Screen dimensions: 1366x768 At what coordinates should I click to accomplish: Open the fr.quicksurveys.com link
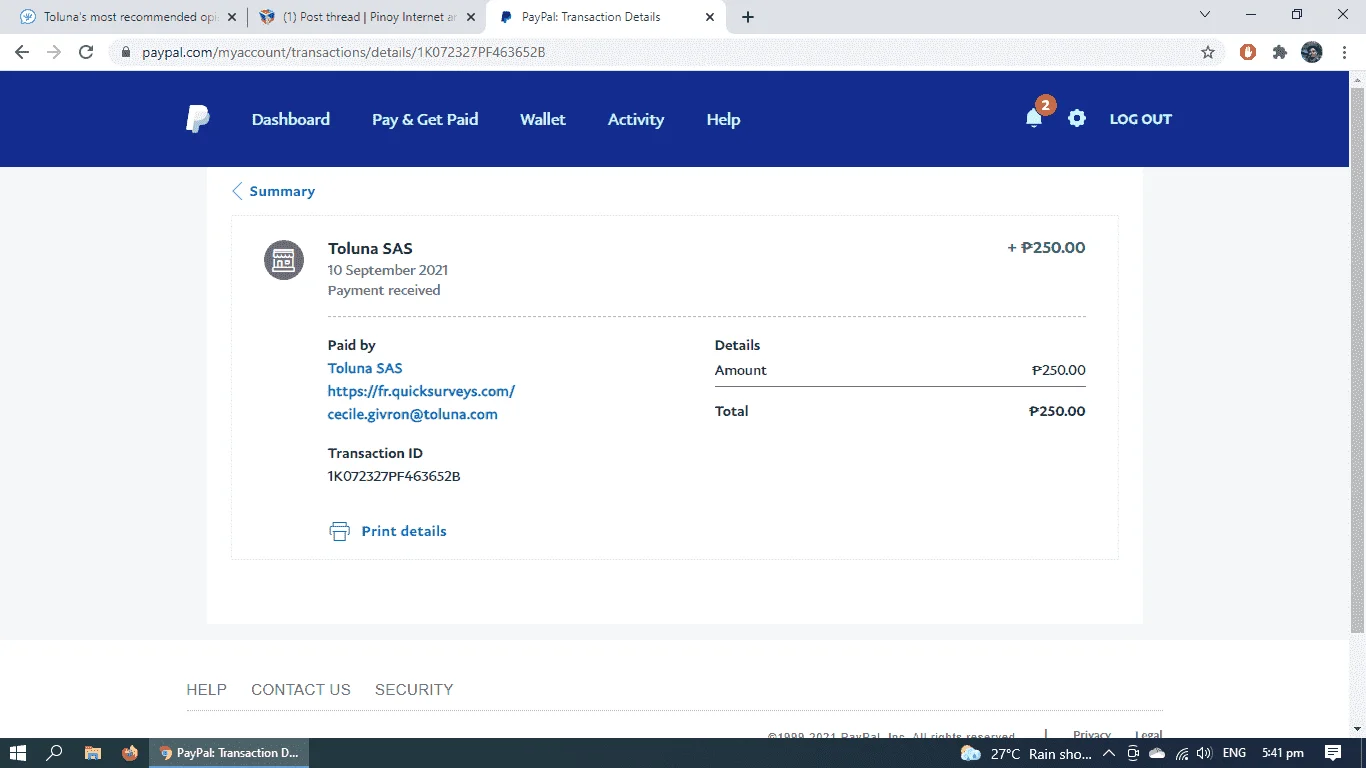(x=421, y=391)
